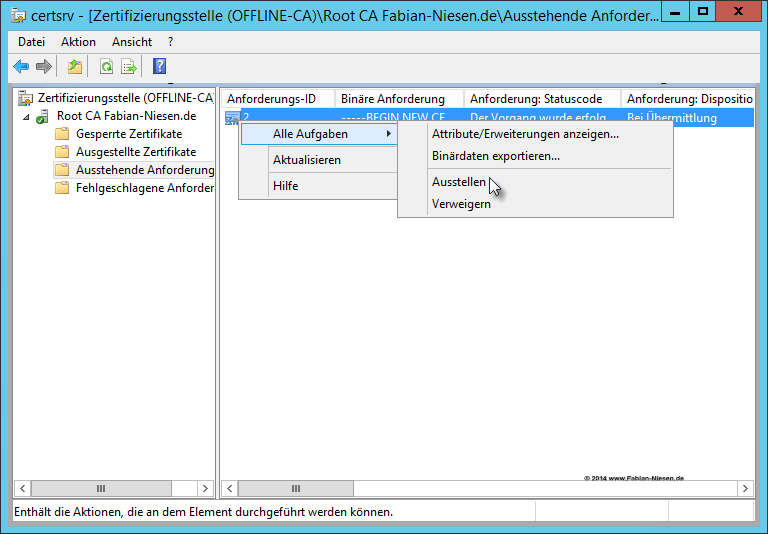Sort by Anforderung: Statuscode column header
Viewport: 768px width, 534px height.
point(542,99)
